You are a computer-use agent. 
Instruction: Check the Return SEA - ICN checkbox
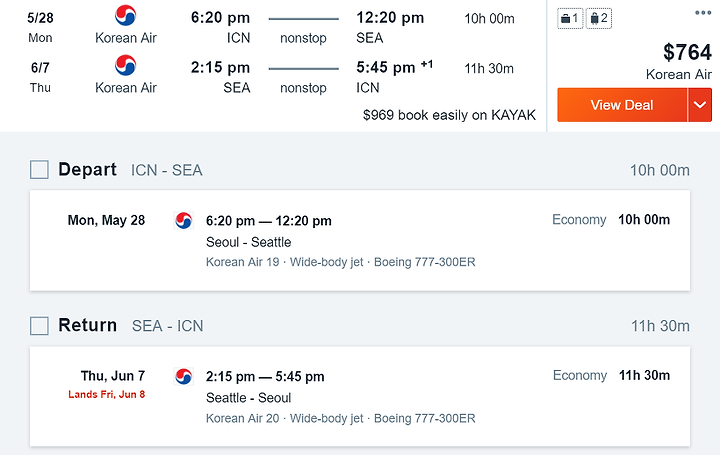pyautogui.click(x=39, y=326)
